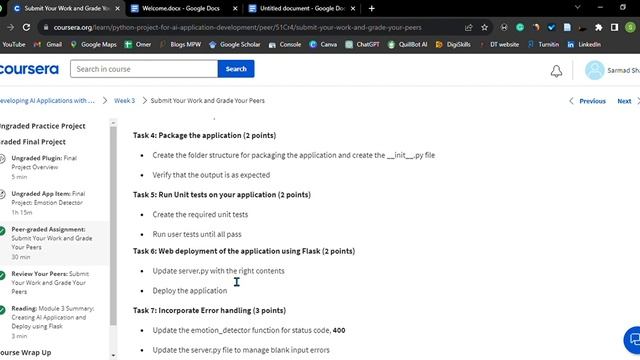Open the LinkedIn bookmark
This screenshot has height=360, width=640.
(x=584, y=44)
